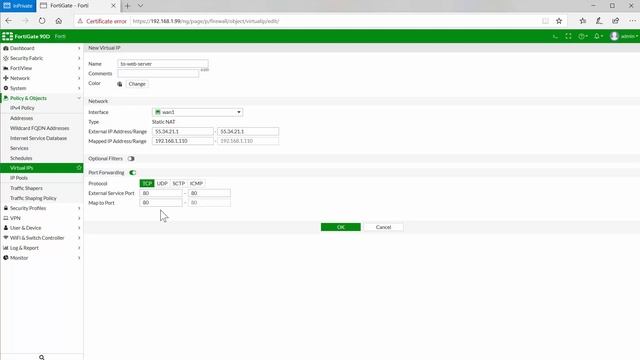Click OK to save the virtual IP

tap(341, 227)
